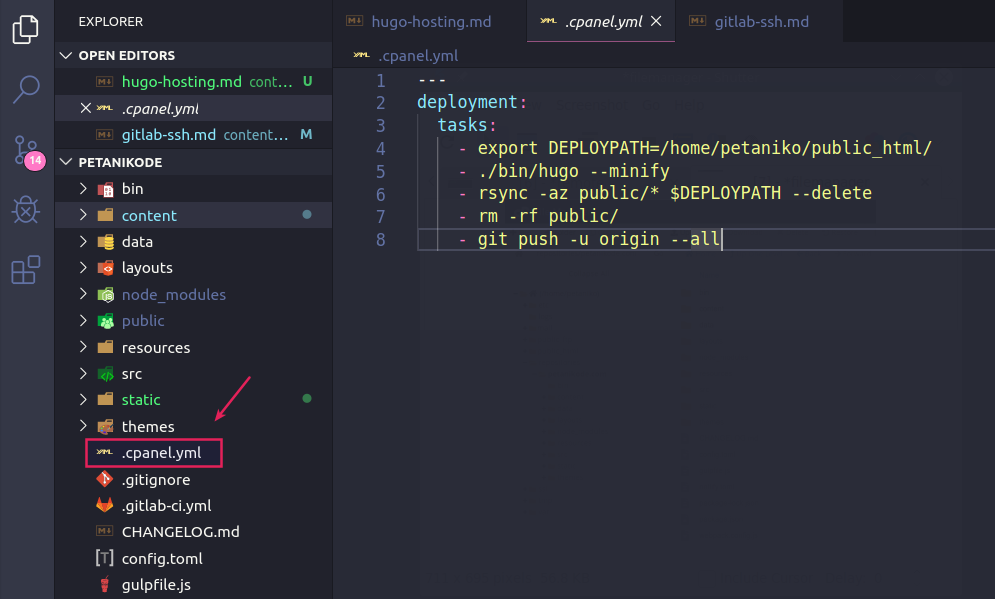Close the .cpanel.yml editor tab
The height and width of the screenshot is (599, 995).
click(x=655, y=21)
